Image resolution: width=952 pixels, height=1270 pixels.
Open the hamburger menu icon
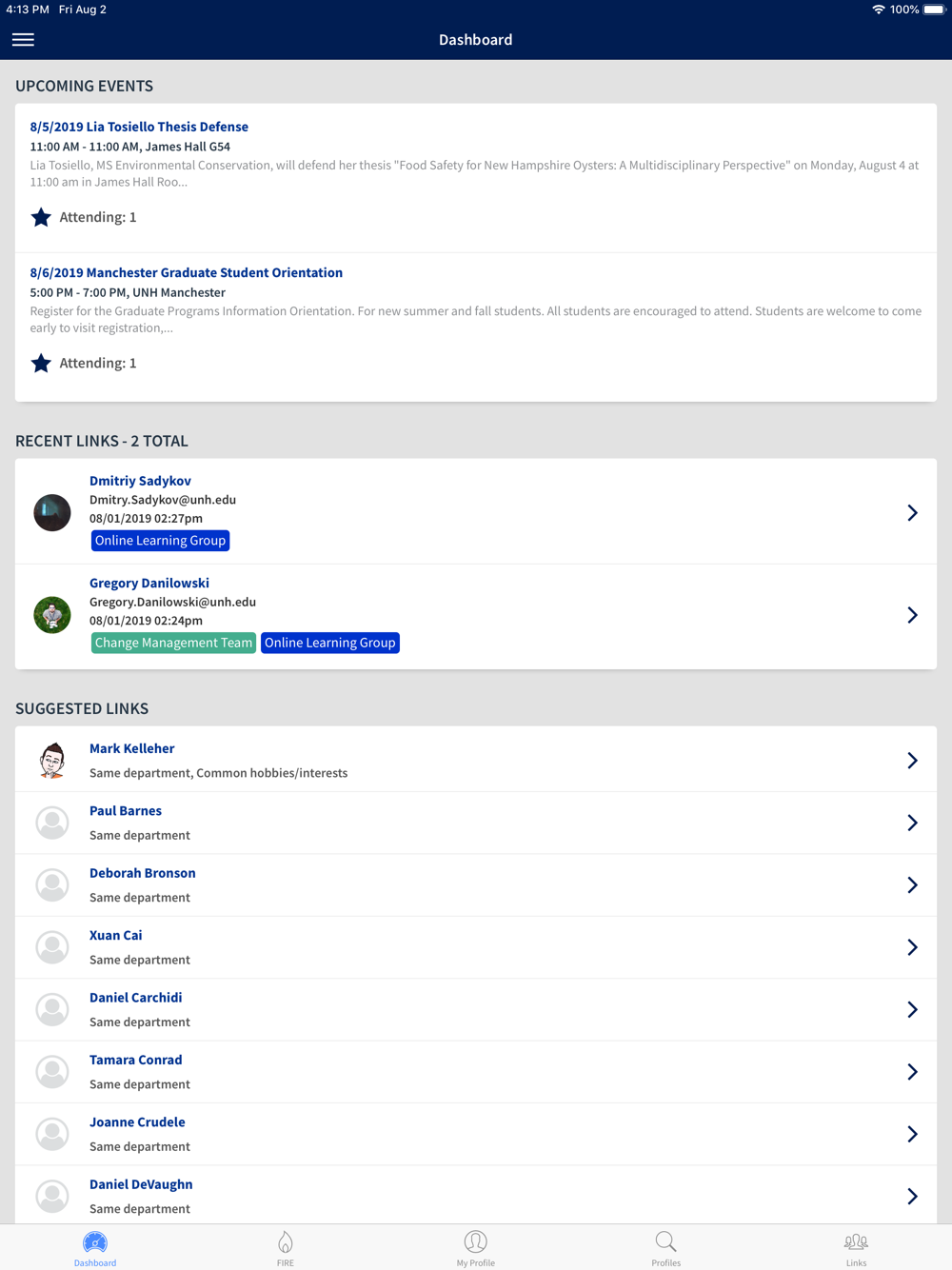coord(23,39)
